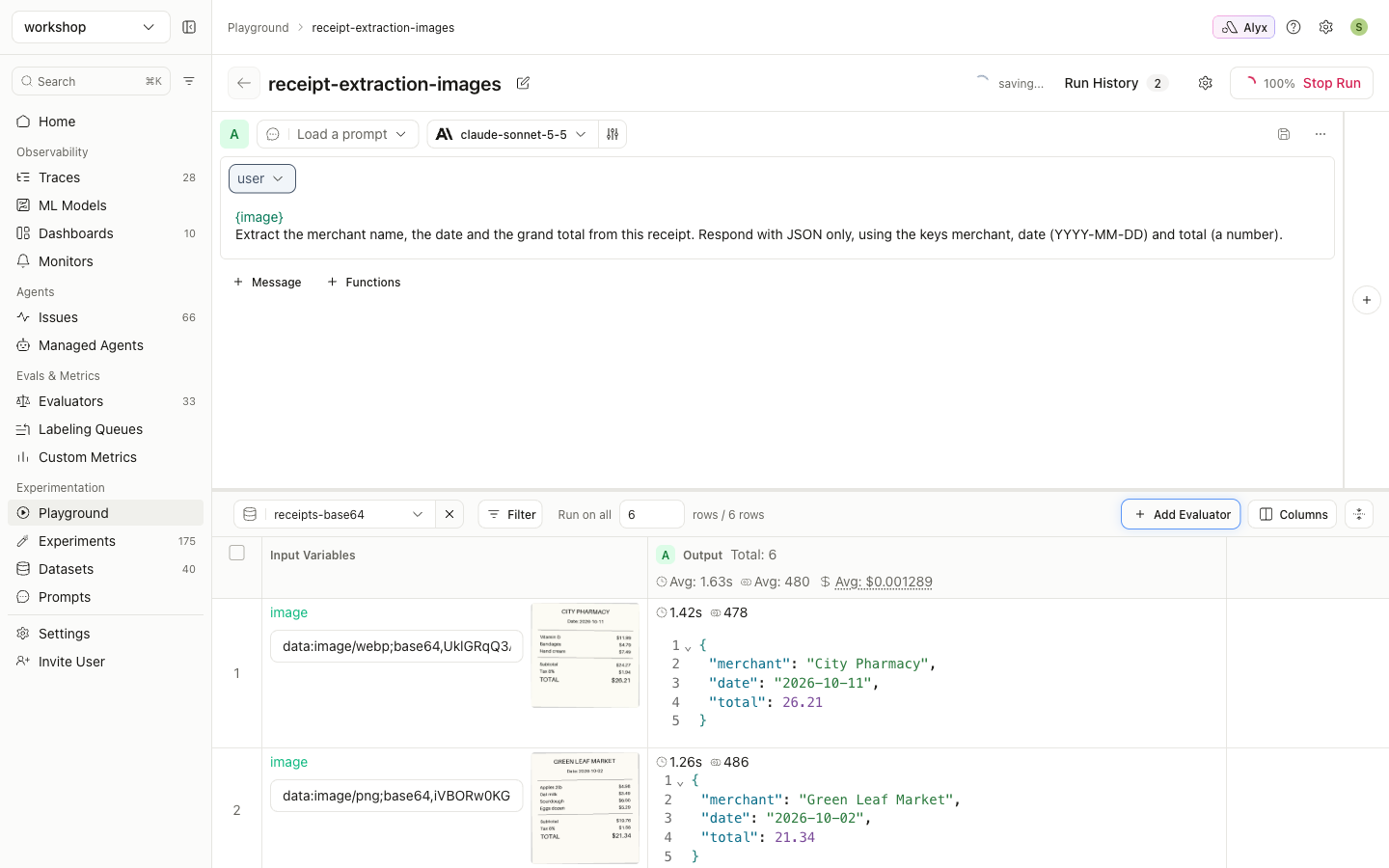Screen dimensions: 1389x868
Task: Go back with the arrow button
Action: [x=244, y=83]
